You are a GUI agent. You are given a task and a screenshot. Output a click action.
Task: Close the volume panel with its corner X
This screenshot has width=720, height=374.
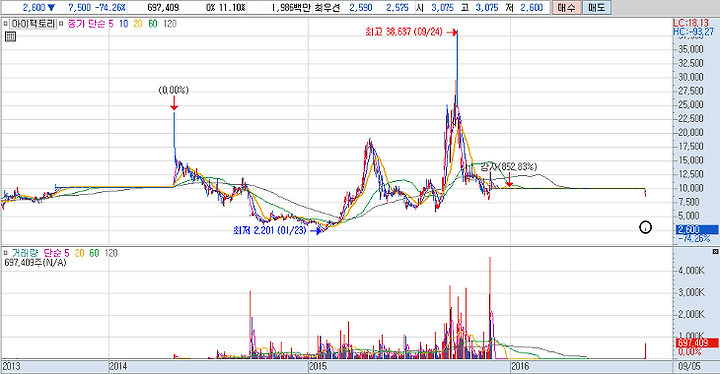click(x=715, y=252)
